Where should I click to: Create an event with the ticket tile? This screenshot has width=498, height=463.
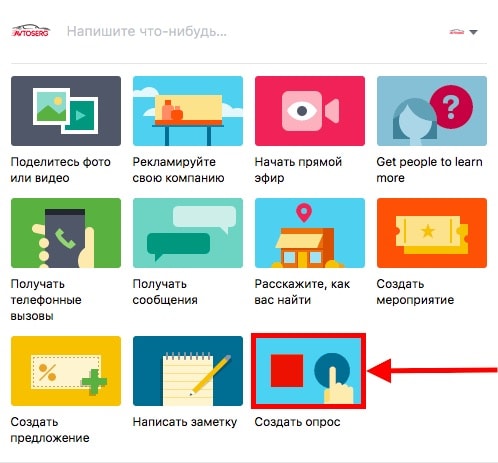pyautogui.click(x=432, y=233)
